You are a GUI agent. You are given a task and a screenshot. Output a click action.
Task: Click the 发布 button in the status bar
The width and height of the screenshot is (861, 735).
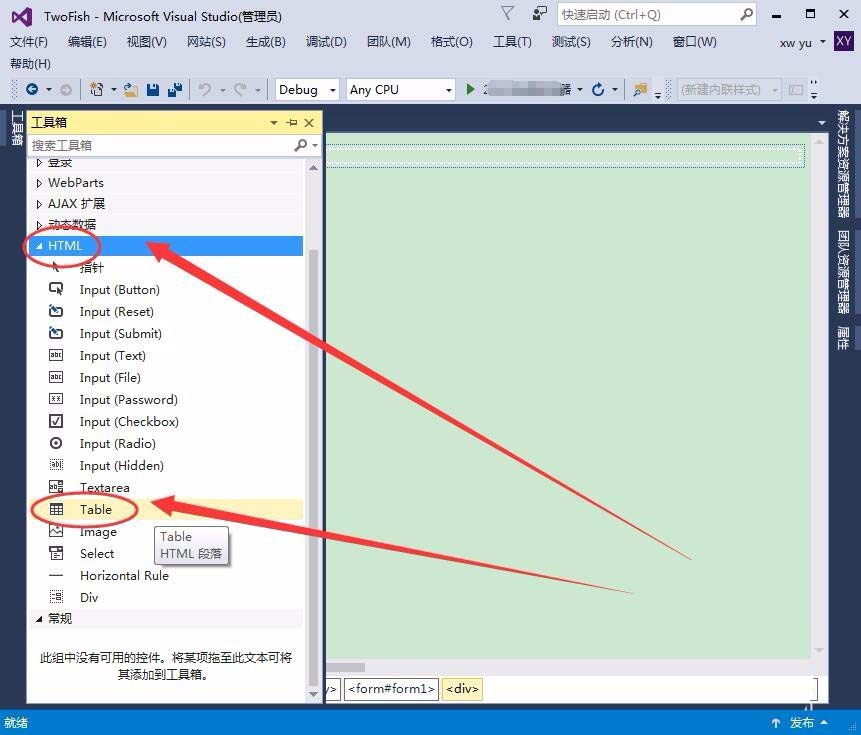pyautogui.click(x=801, y=722)
